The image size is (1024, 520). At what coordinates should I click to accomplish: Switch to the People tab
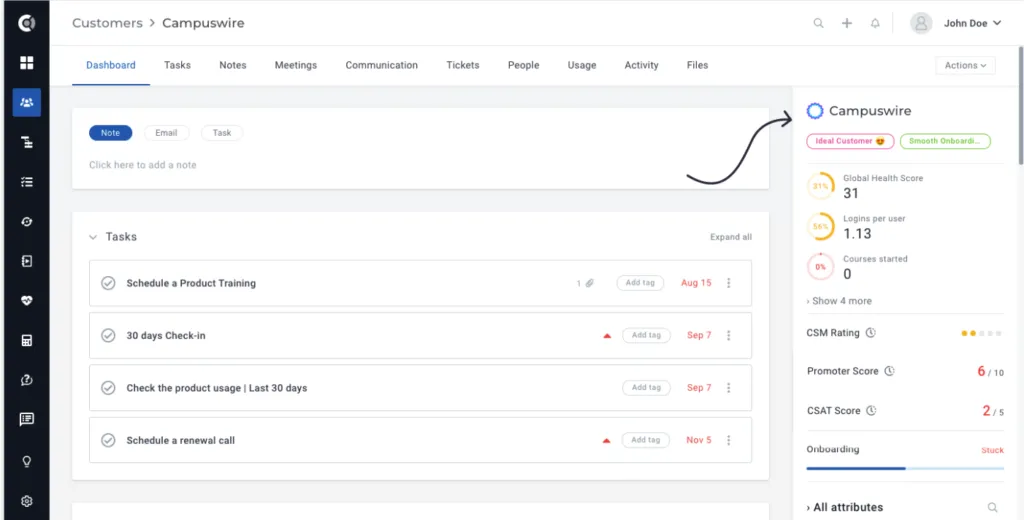524,65
